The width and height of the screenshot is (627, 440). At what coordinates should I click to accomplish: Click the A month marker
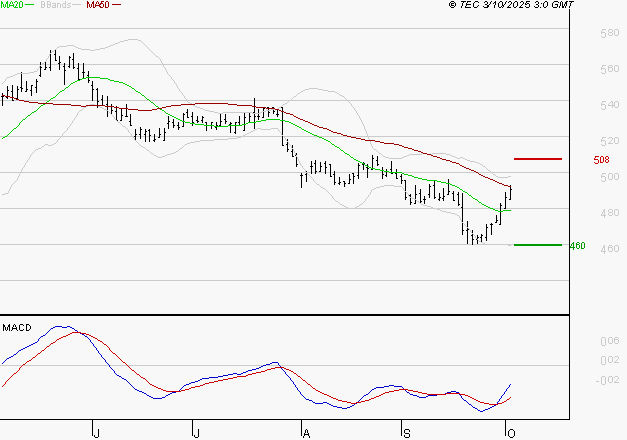306,433
